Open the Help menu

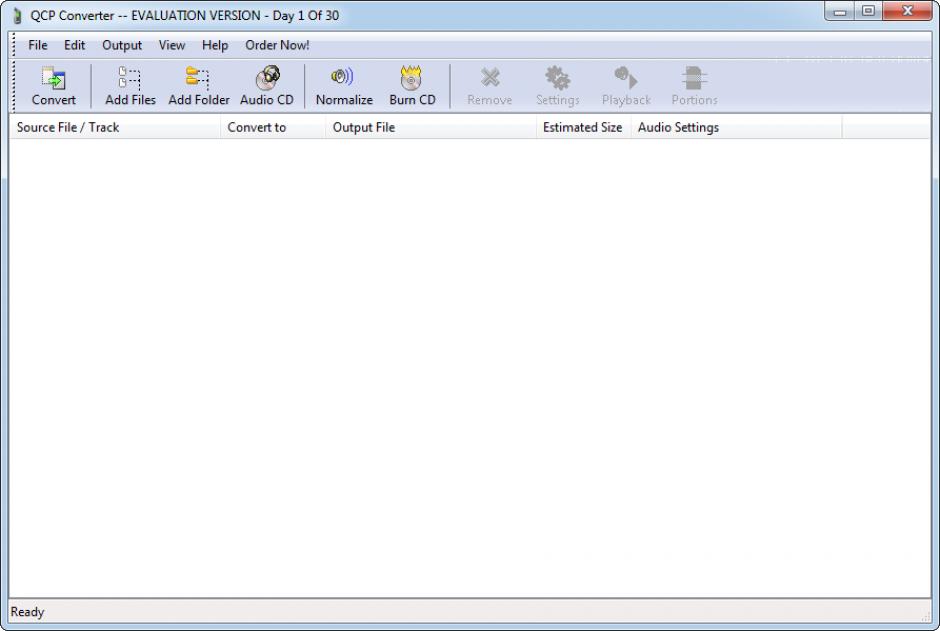click(x=215, y=45)
